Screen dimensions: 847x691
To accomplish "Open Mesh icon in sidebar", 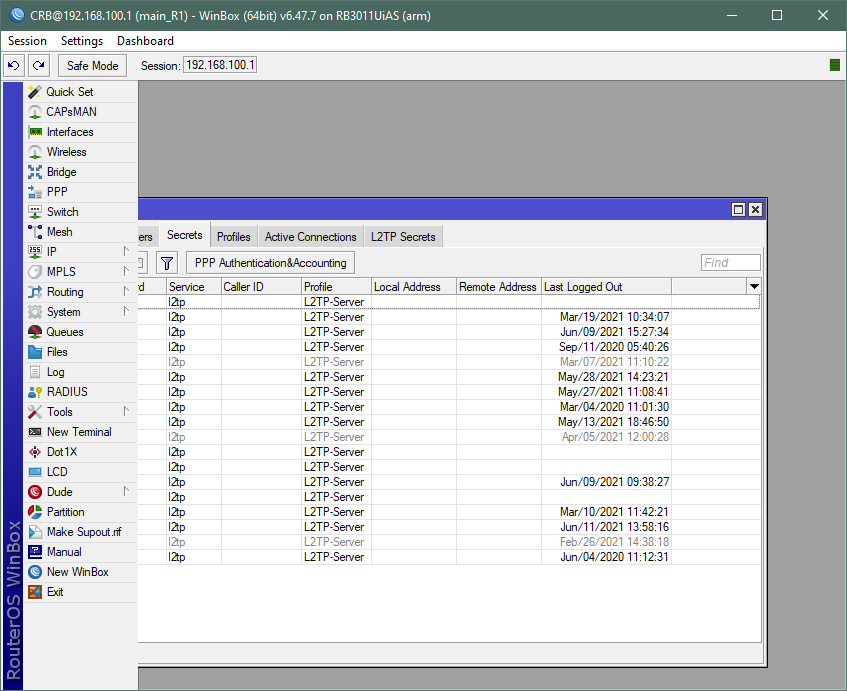I will coord(35,232).
